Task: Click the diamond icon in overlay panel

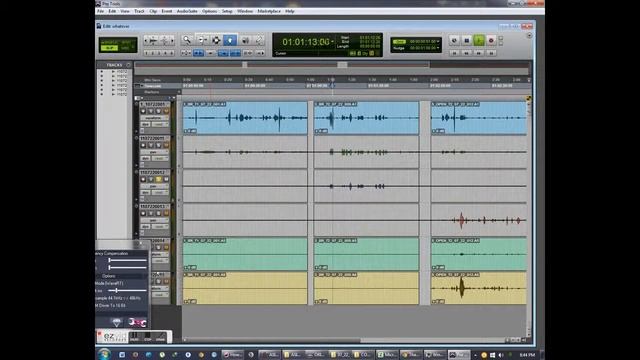Action: point(117,322)
